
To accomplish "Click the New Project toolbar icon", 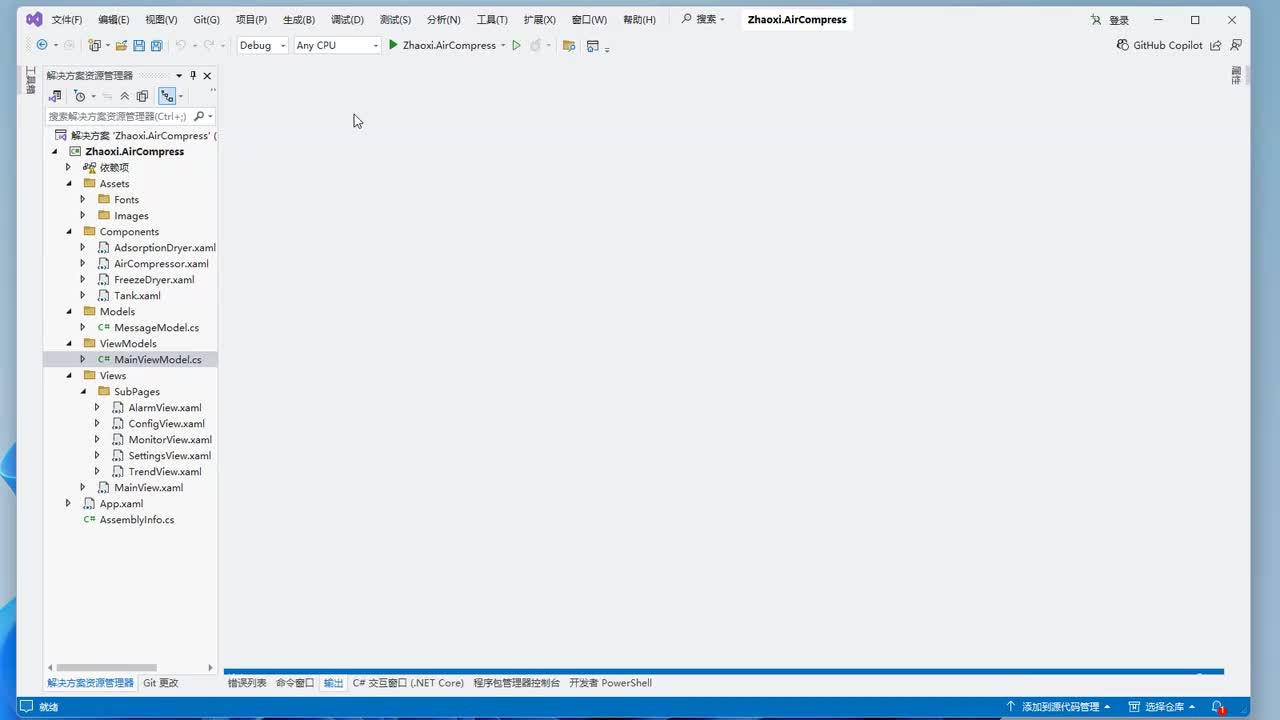I will pyautogui.click(x=95, y=45).
